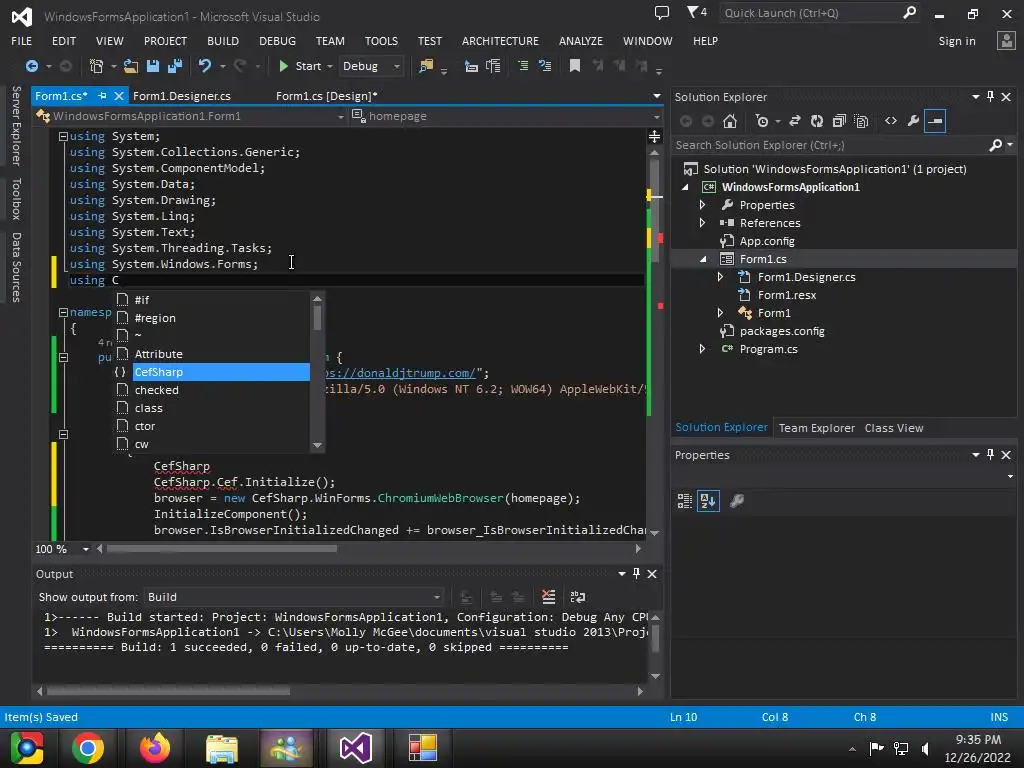Open the DEBUG menu
Viewport: 1024px width, 768px height.
pos(278,41)
